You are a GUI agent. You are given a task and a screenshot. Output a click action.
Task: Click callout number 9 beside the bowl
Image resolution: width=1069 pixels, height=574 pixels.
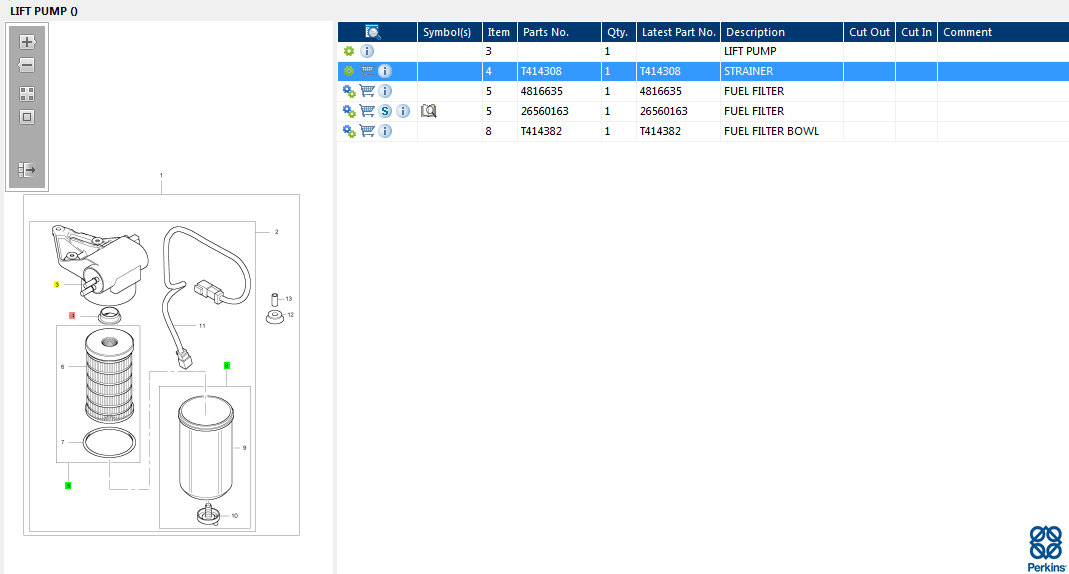pos(244,448)
